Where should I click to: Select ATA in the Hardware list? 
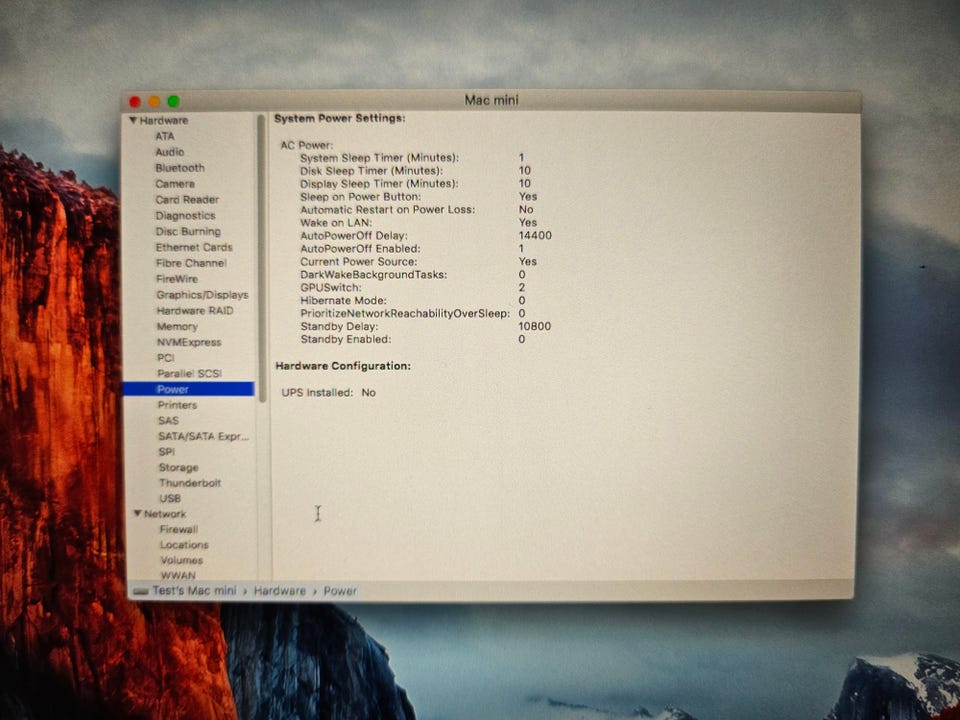(x=165, y=136)
